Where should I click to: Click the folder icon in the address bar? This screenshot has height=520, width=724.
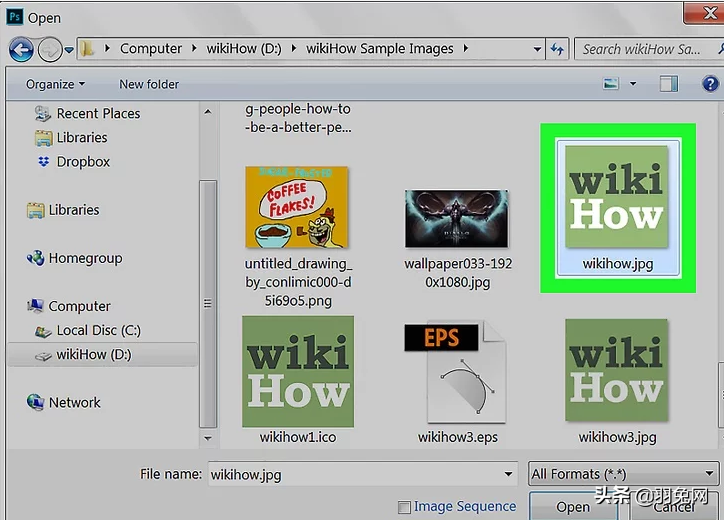point(86,48)
